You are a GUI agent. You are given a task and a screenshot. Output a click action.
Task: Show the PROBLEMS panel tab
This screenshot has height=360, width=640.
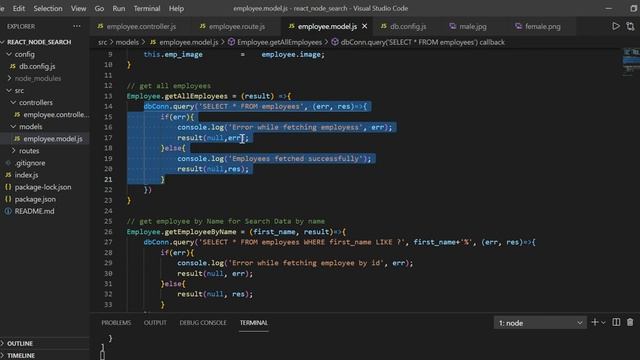116,322
